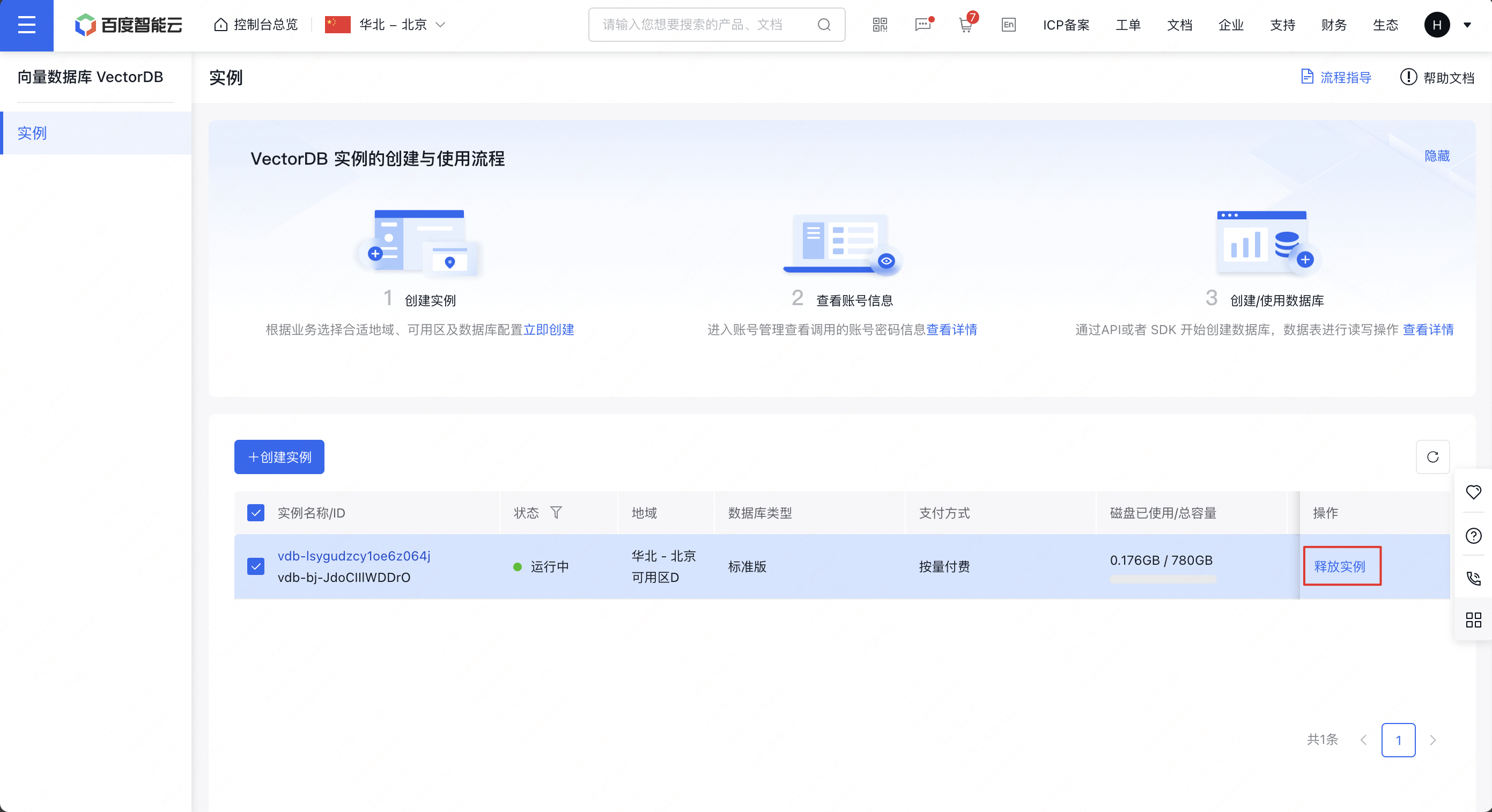Click the home icon beside 控制台总览

220,24
